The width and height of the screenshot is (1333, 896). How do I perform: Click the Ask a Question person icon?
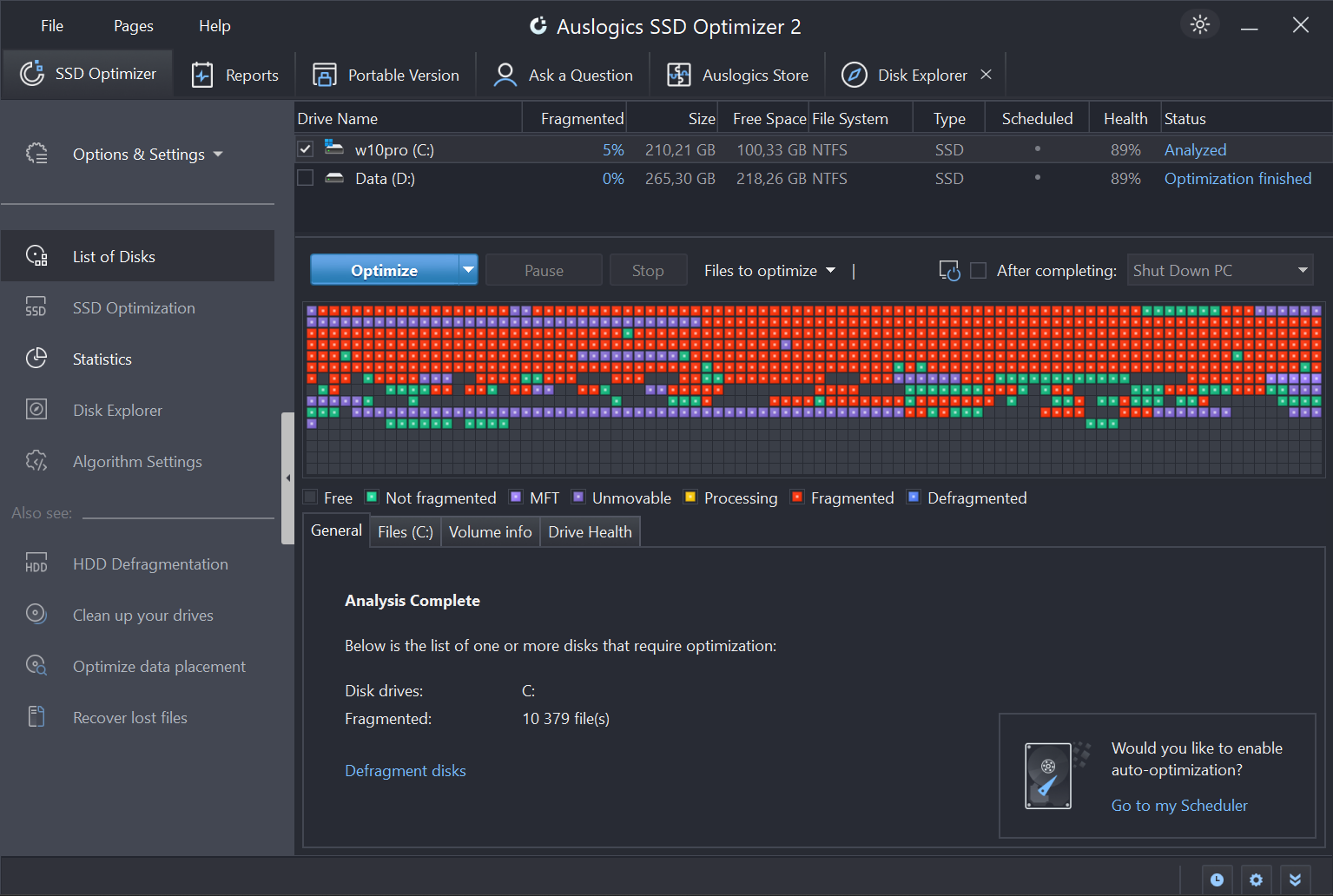click(505, 75)
